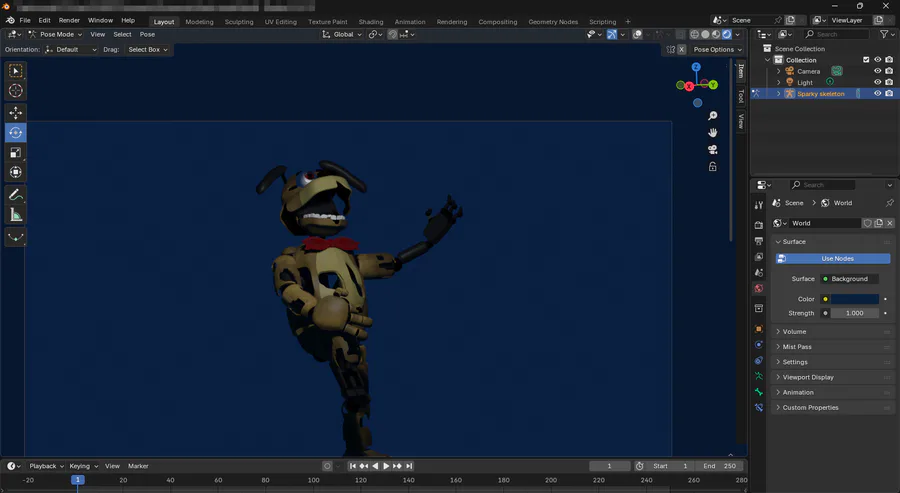Expand the Mist Pass panel
This screenshot has height=493, width=900.
(797, 347)
